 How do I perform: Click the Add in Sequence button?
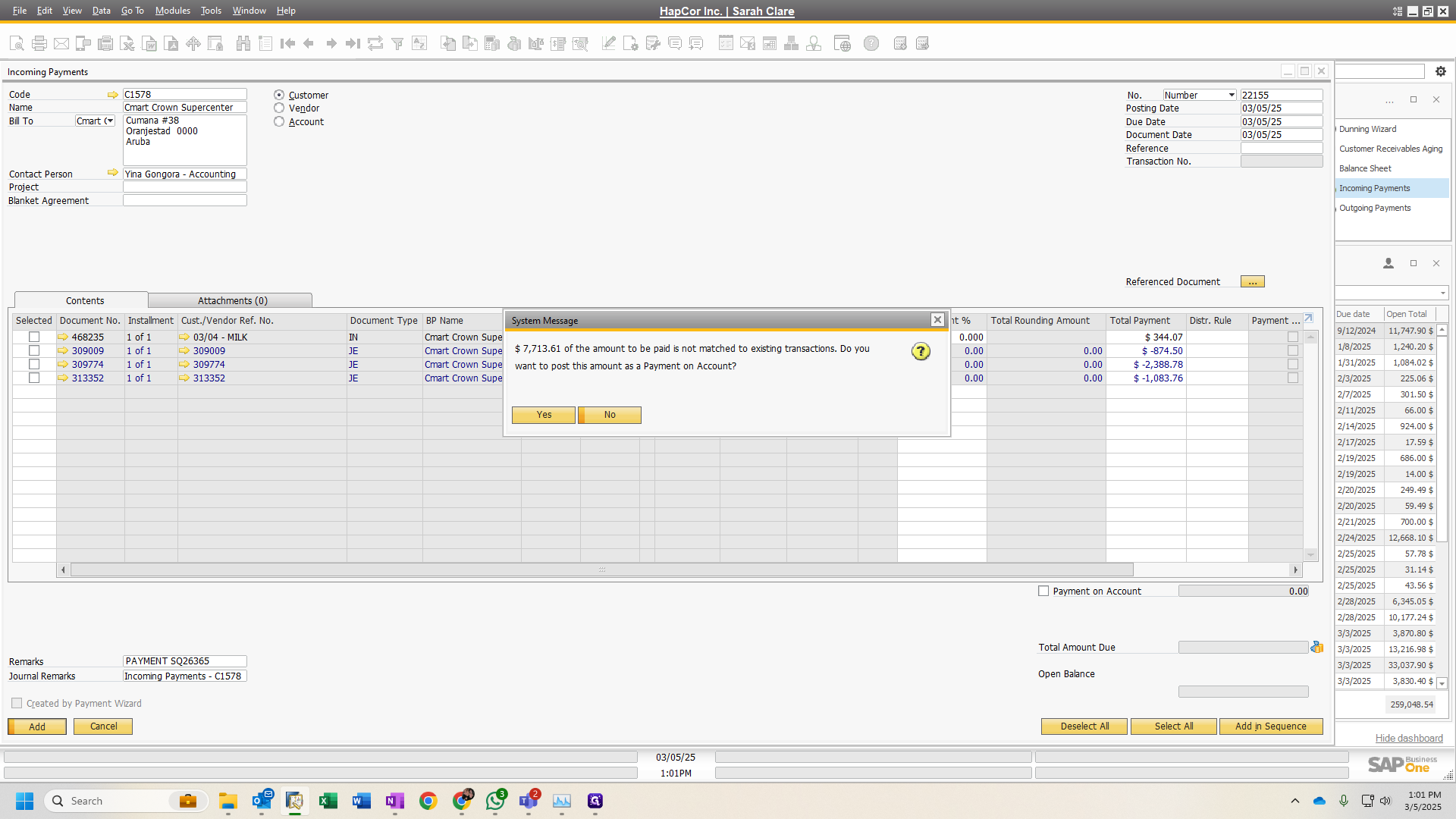pos(1271,726)
